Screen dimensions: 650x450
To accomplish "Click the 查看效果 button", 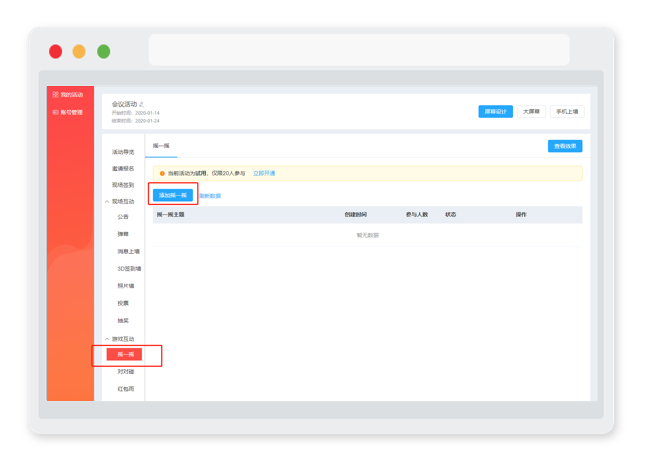I will point(565,146).
